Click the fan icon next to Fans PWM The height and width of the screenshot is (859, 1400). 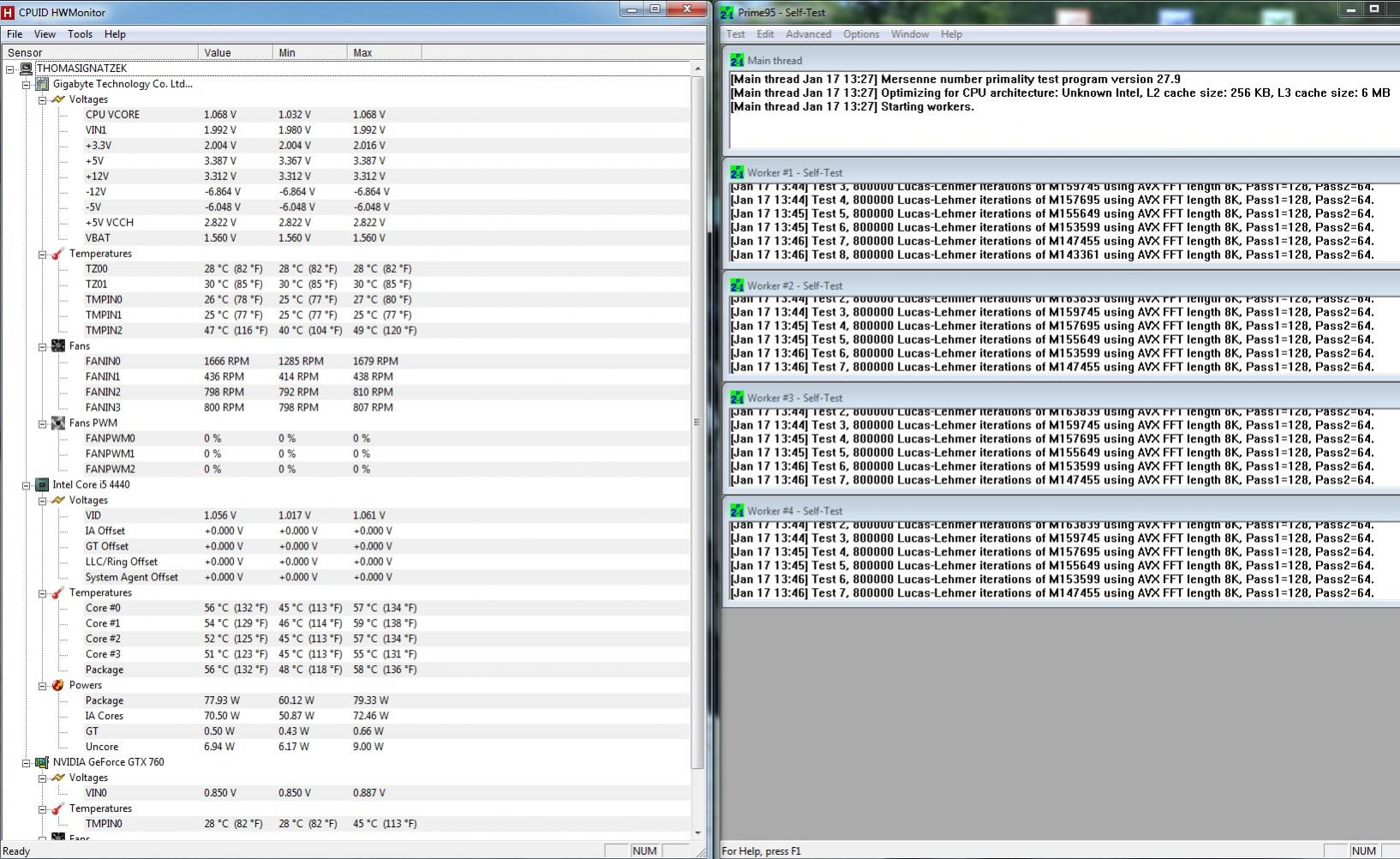point(57,423)
